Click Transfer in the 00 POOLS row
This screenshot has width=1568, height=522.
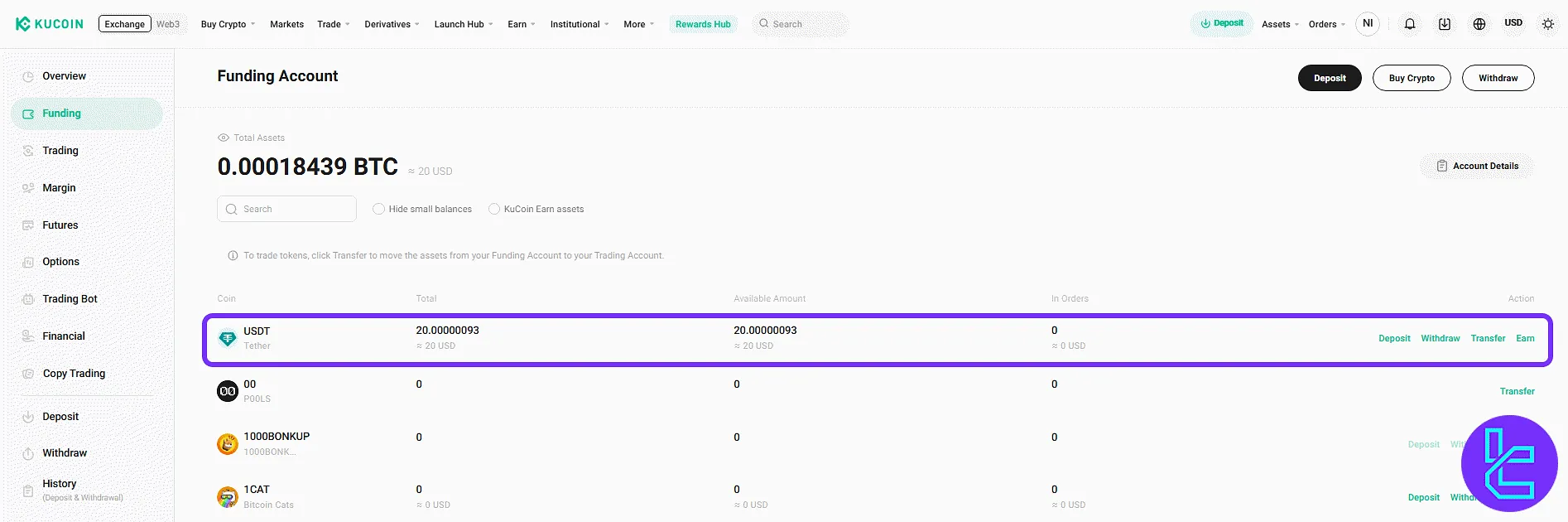click(1517, 391)
